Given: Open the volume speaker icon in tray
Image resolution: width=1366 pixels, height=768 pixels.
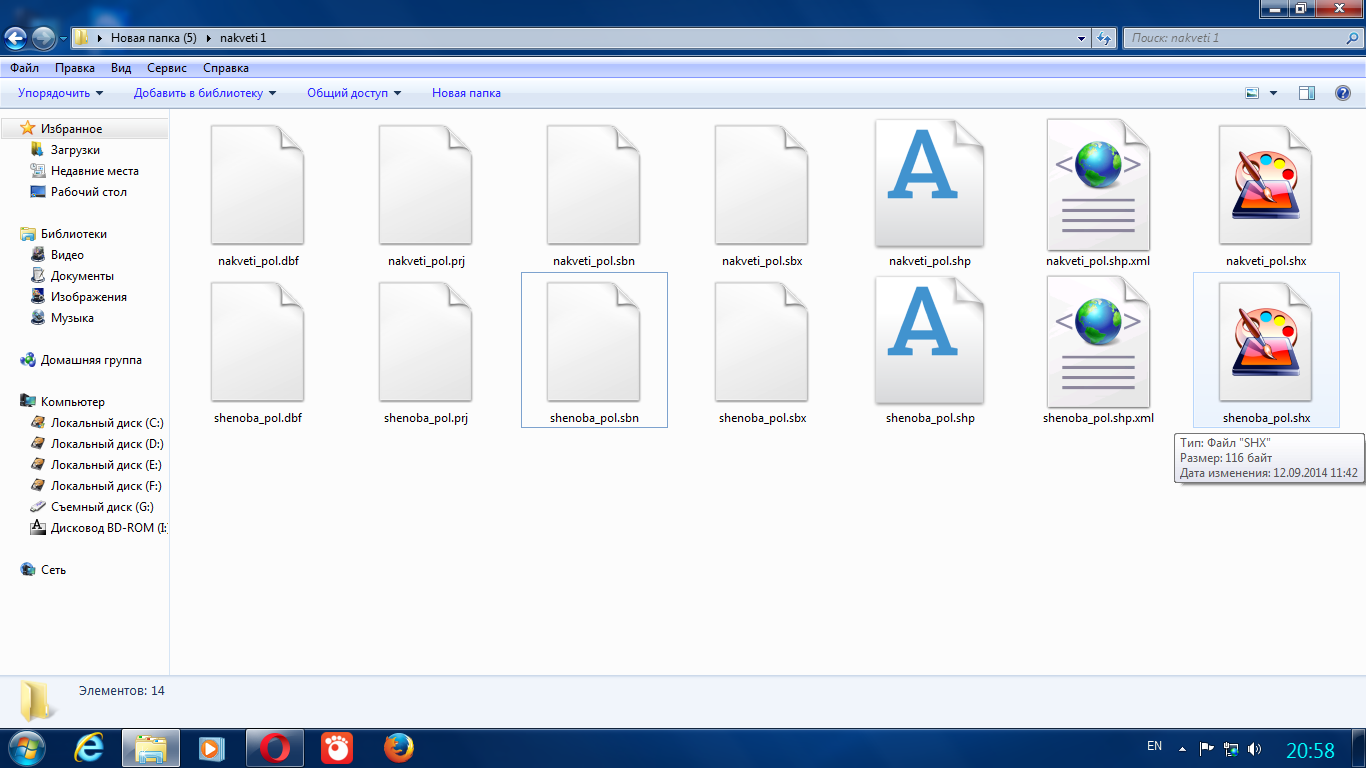Looking at the screenshot, I should pyautogui.click(x=1255, y=748).
